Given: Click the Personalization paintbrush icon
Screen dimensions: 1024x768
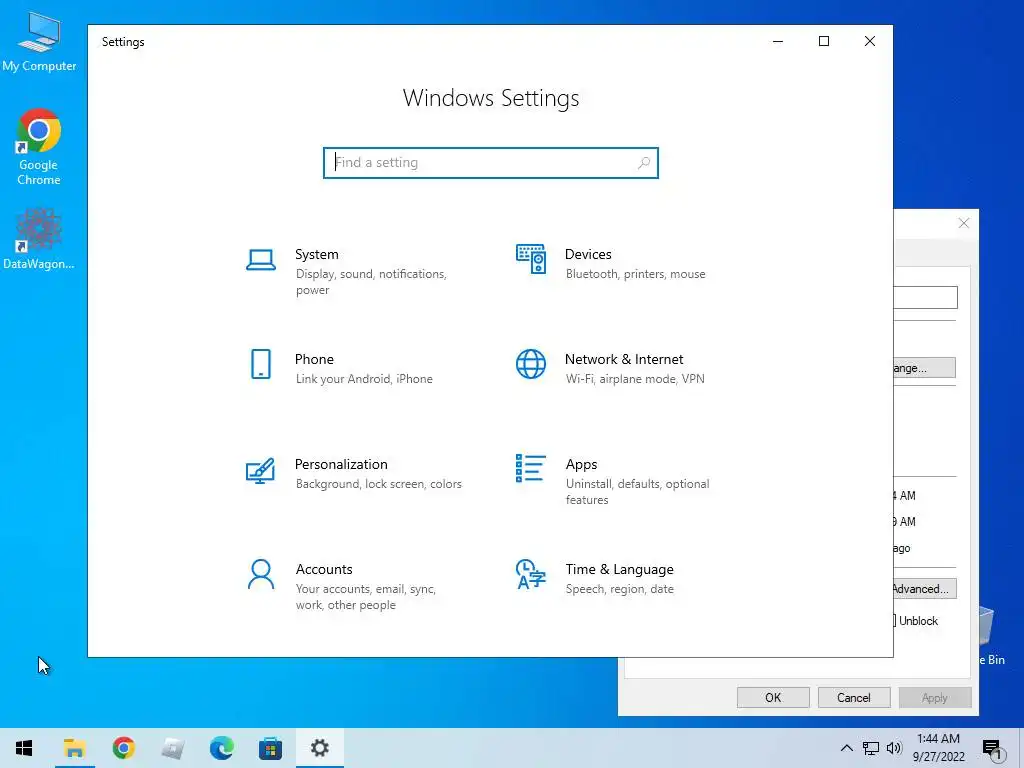Looking at the screenshot, I should 260,470.
